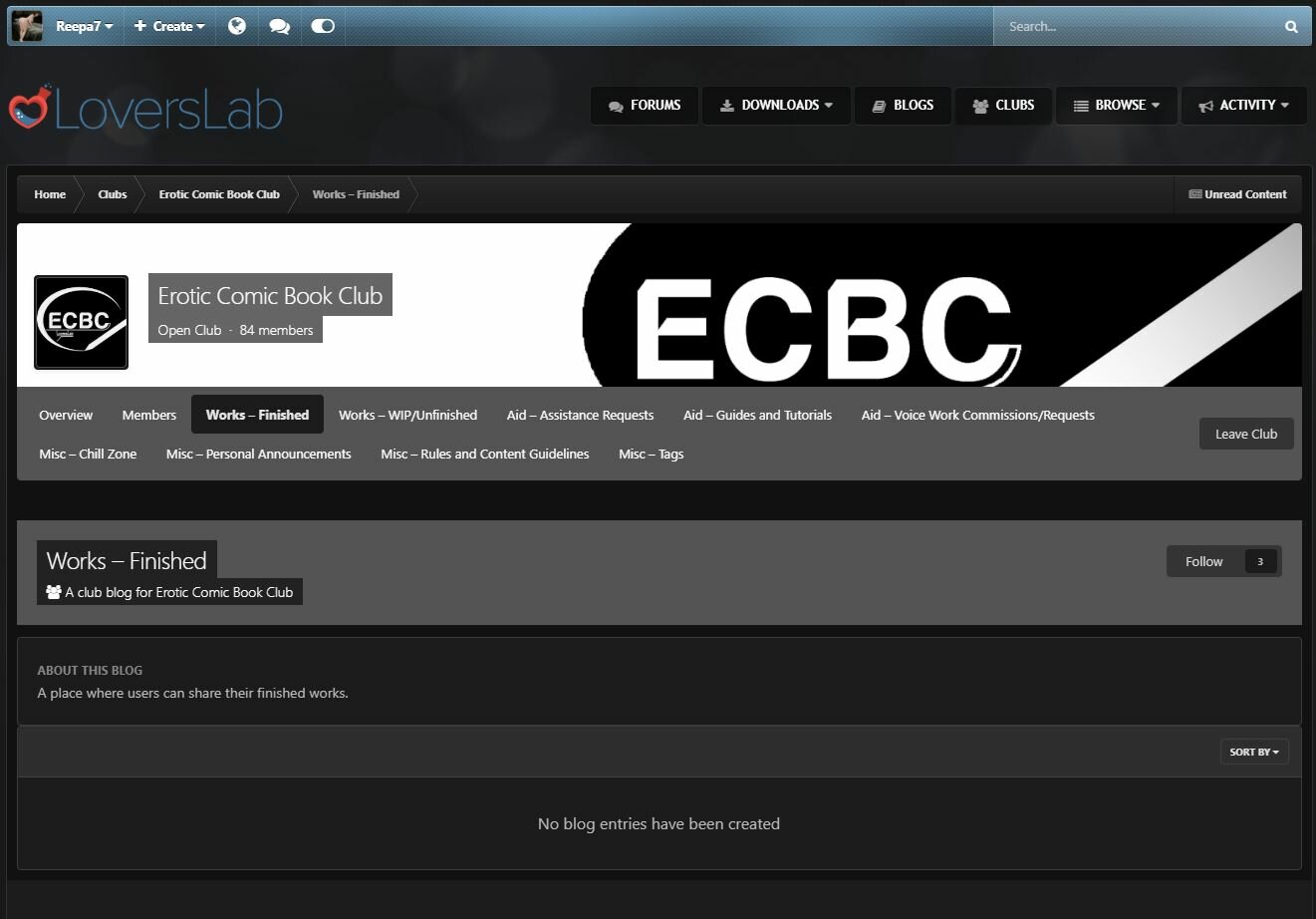This screenshot has height=919, width=1316.
Task: Open Aid – Voice Work Commissions/Requests tab
Action: coord(978,415)
